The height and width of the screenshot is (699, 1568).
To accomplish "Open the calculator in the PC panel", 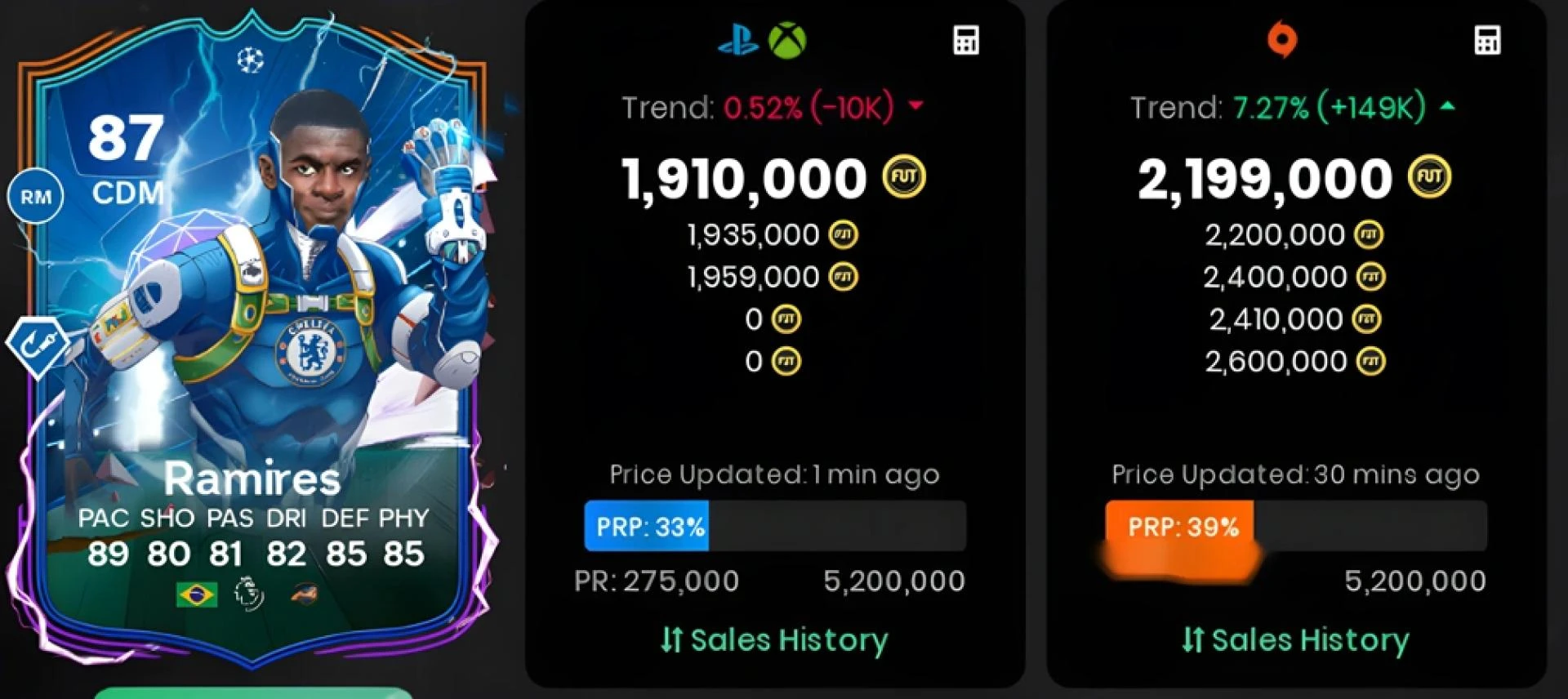I will pyautogui.click(x=1487, y=40).
